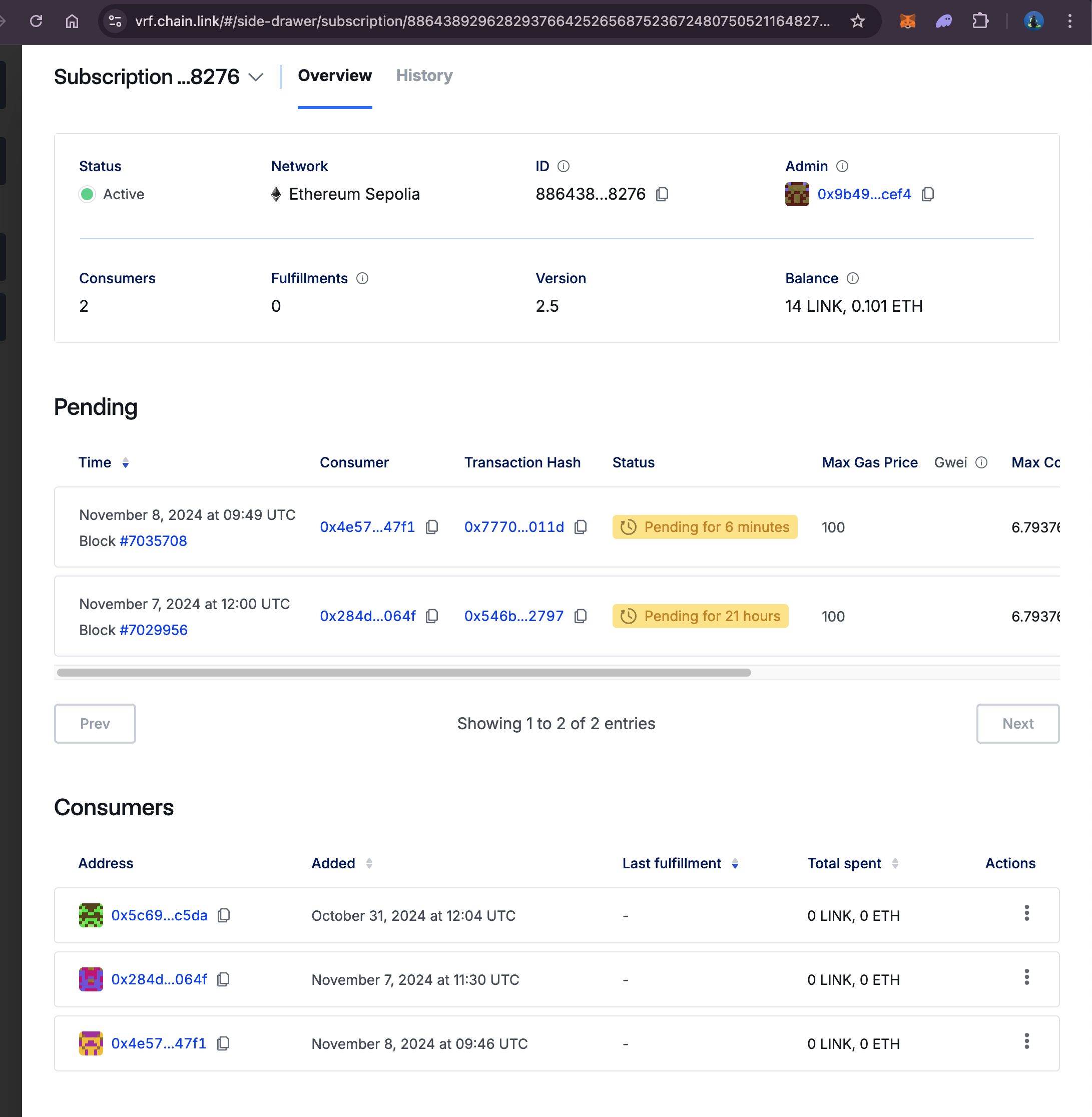Click the Pending for 21 hours badge
The height and width of the screenshot is (1117, 1092).
coord(700,616)
